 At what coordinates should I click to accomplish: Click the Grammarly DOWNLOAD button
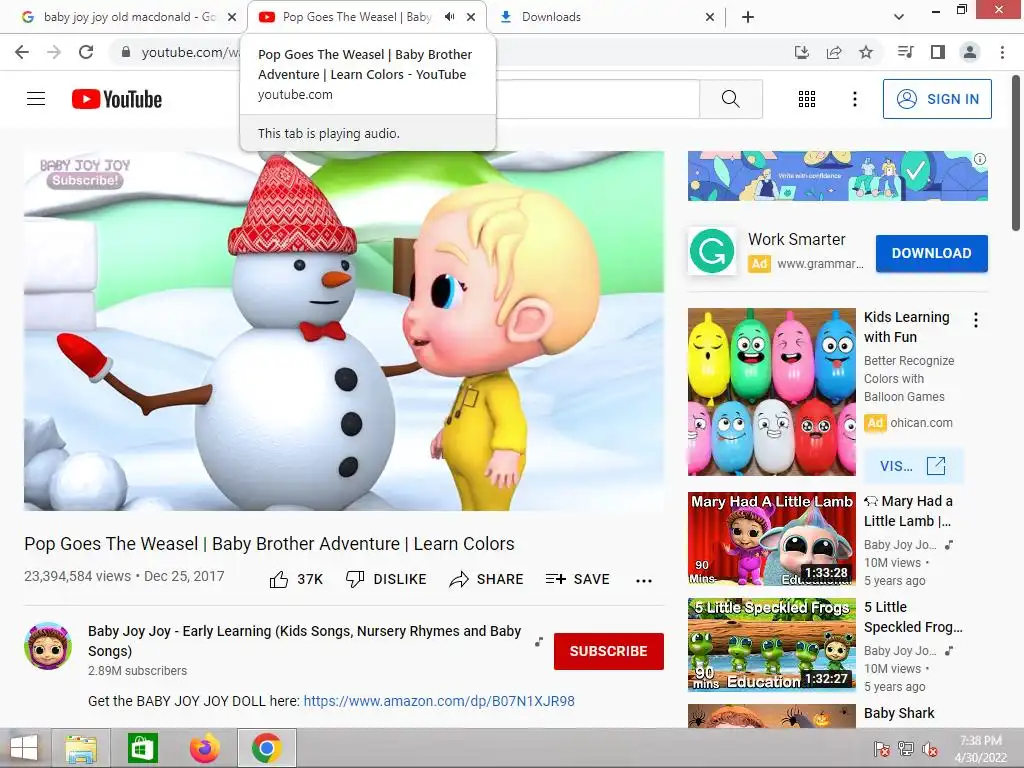(x=931, y=253)
